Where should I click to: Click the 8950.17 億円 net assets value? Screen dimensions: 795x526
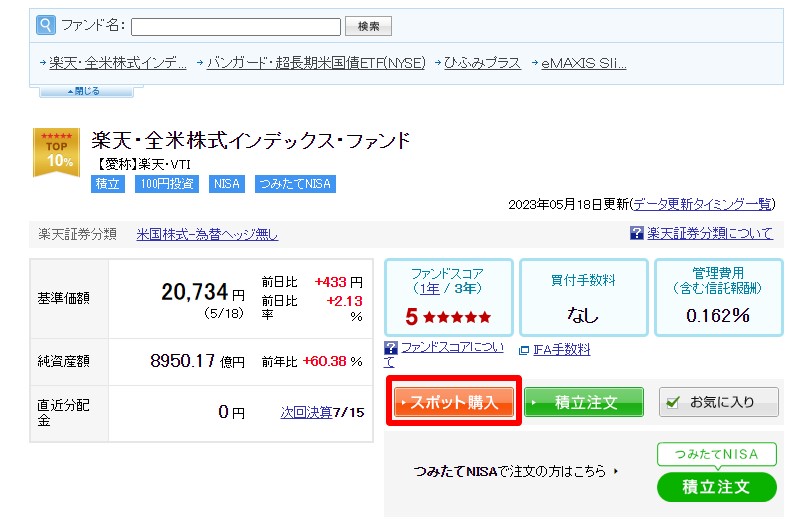198,361
